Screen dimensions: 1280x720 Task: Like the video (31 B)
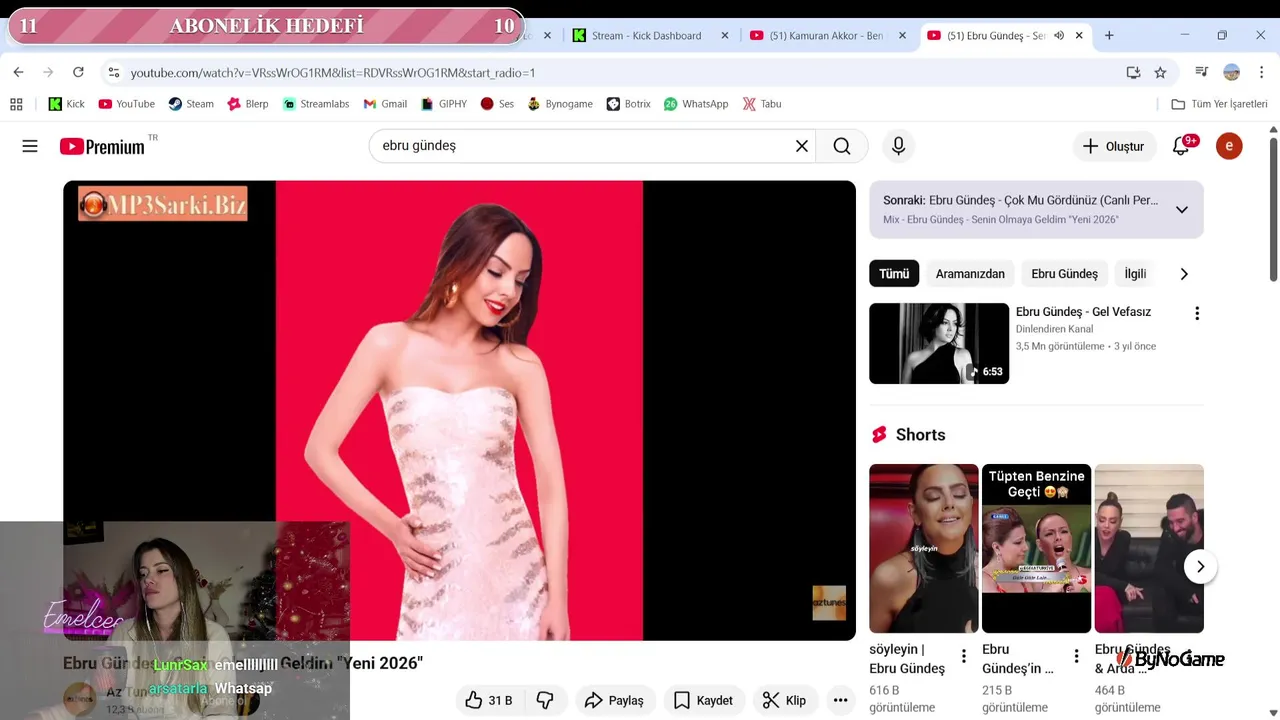coord(488,700)
